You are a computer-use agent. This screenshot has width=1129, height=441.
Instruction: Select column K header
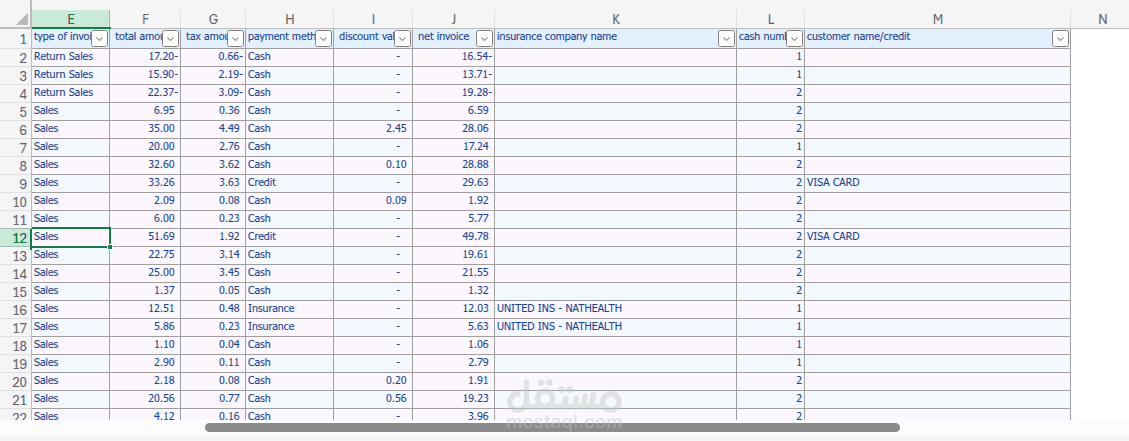pyautogui.click(x=616, y=19)
